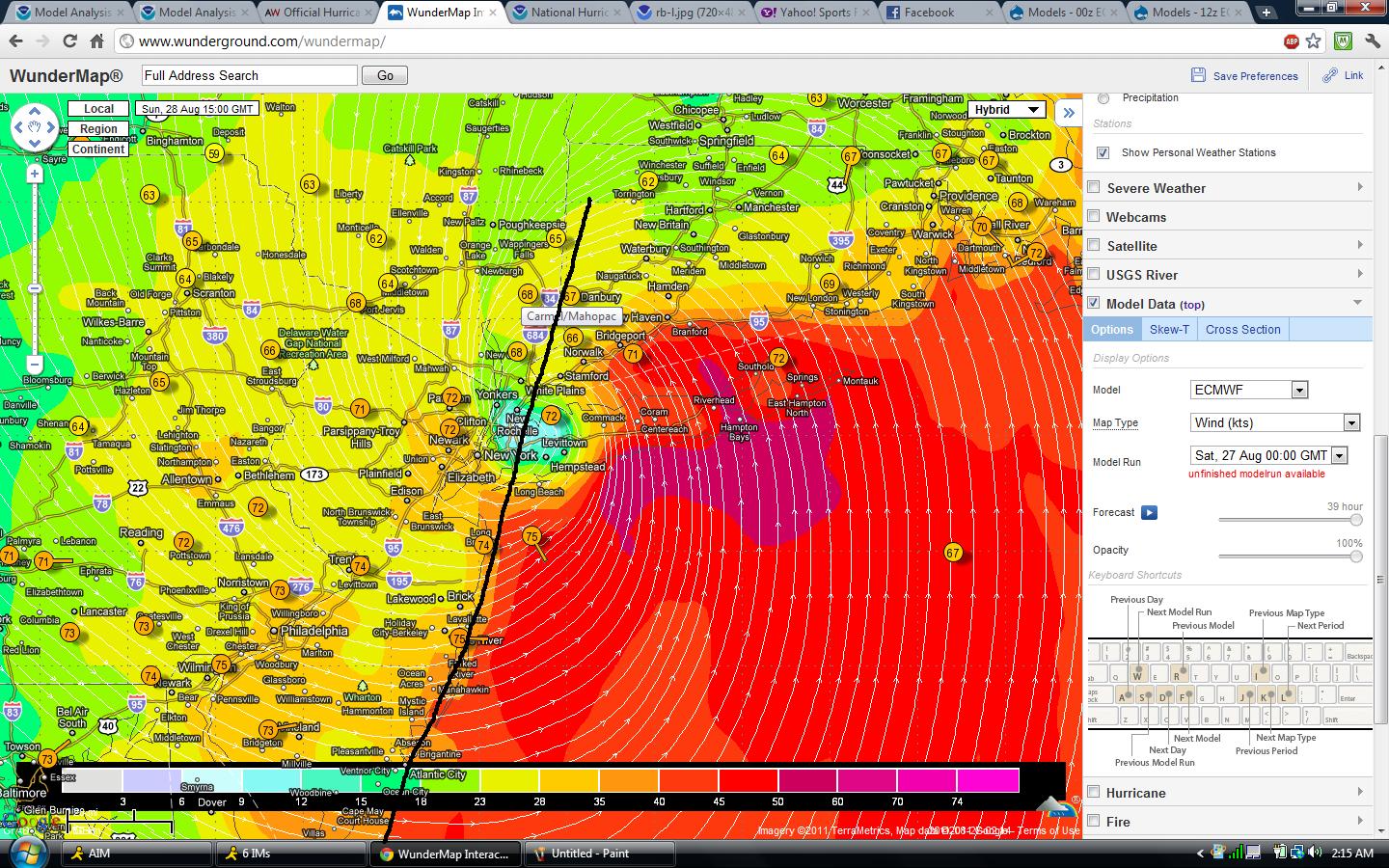This screenshot has height=868, width=1389.
Task: Click the Local zoom button
Action: 98,109
